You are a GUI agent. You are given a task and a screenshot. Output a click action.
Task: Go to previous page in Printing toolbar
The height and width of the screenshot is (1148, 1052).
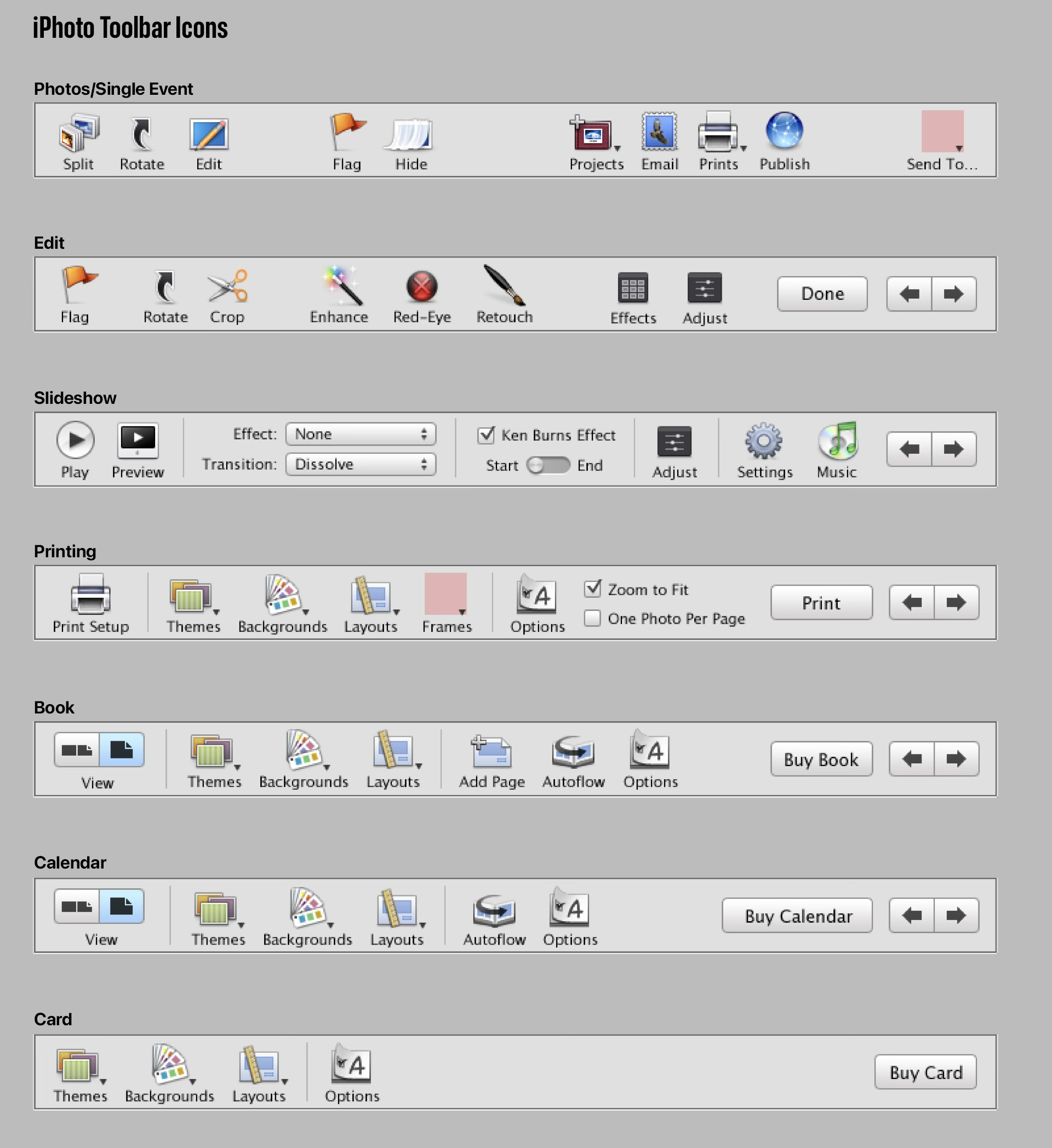tap(911, 602)
